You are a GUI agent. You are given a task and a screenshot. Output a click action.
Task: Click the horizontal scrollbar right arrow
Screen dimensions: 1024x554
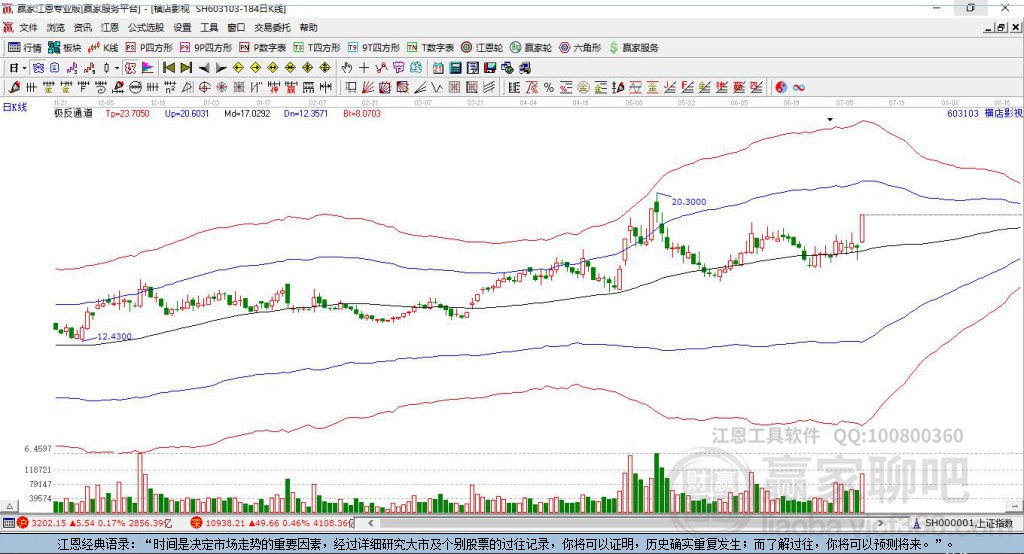pos(881,523)
